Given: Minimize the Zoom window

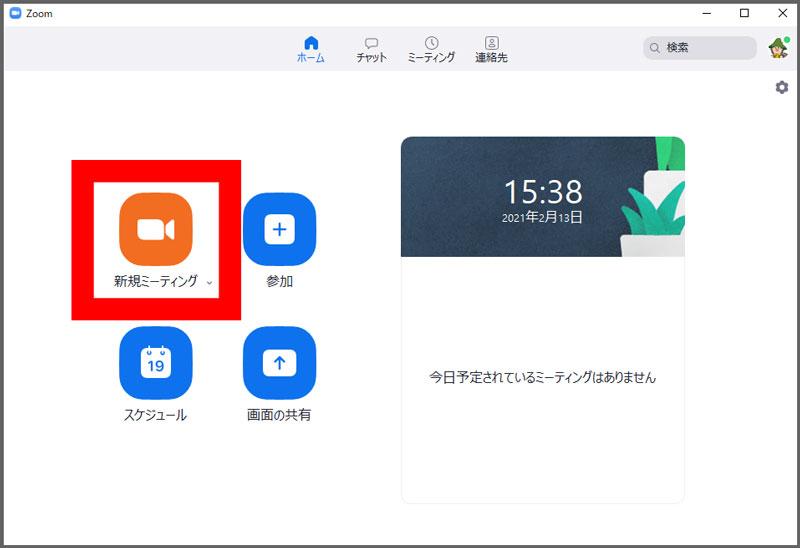Looking at the screenshot, I should tap(707, 13).
